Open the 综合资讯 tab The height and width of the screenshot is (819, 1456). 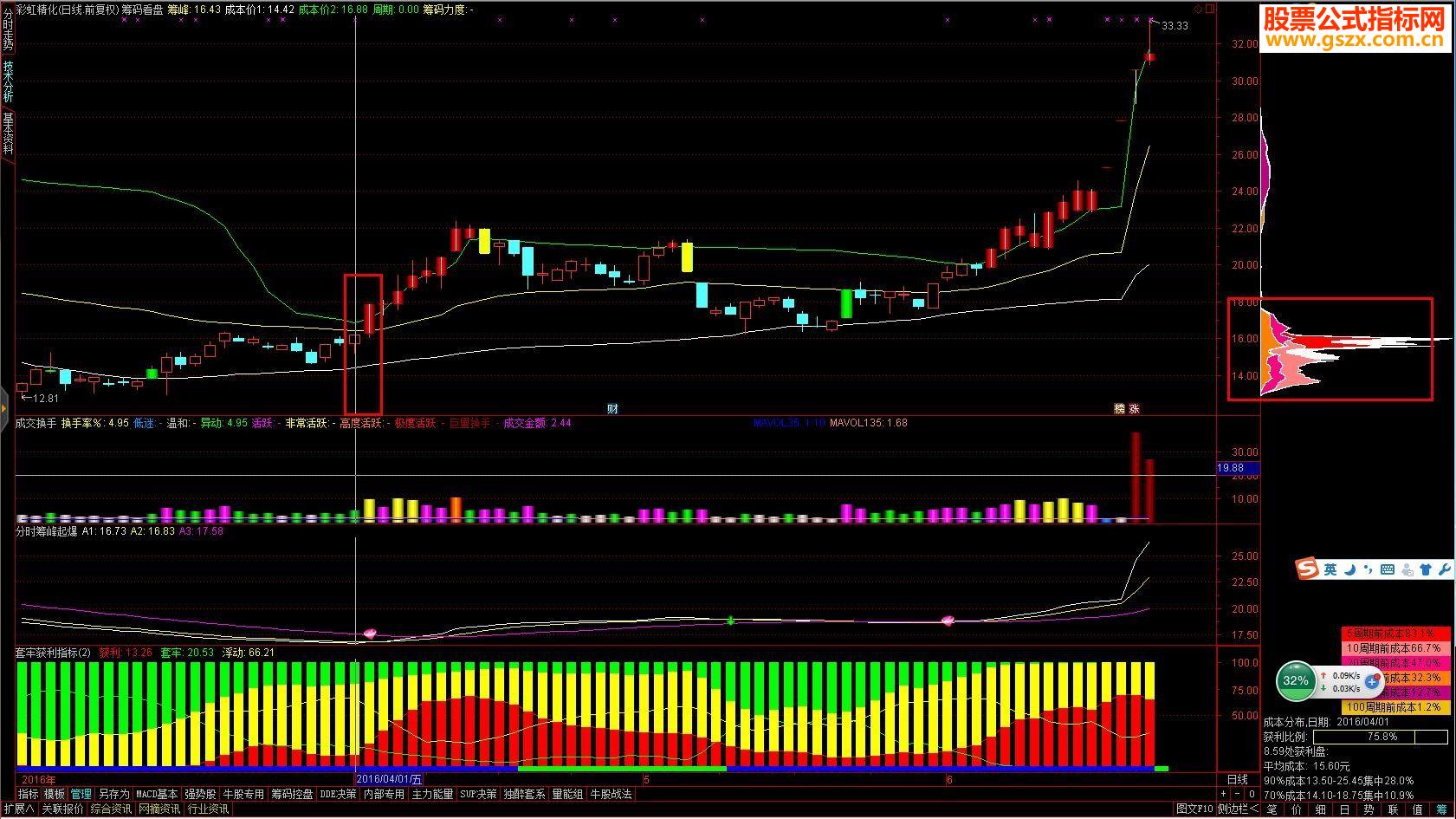point(111,809)
